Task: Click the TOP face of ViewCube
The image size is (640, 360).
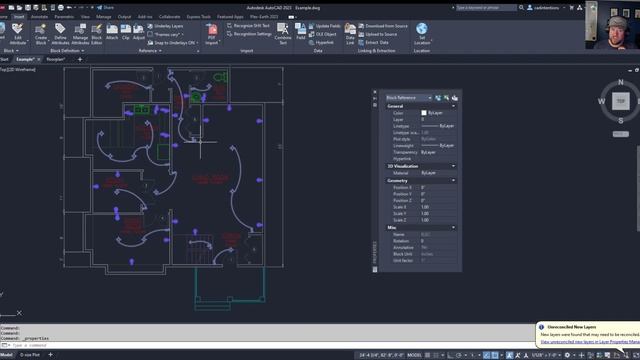Action: click(x=620, y=101)
